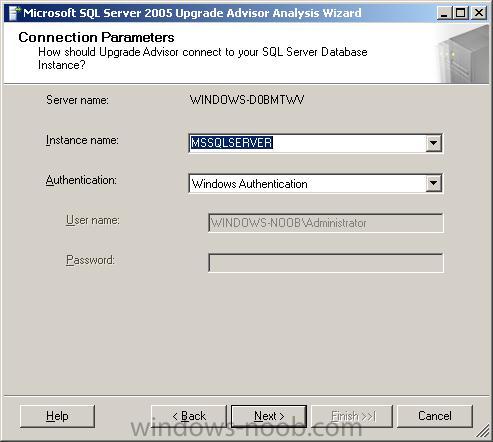The height and width of the screenshot is (442, 493).
Task: Click the WINDOWS-D0BMTWV server name text
Action: [x=247, y=100]
